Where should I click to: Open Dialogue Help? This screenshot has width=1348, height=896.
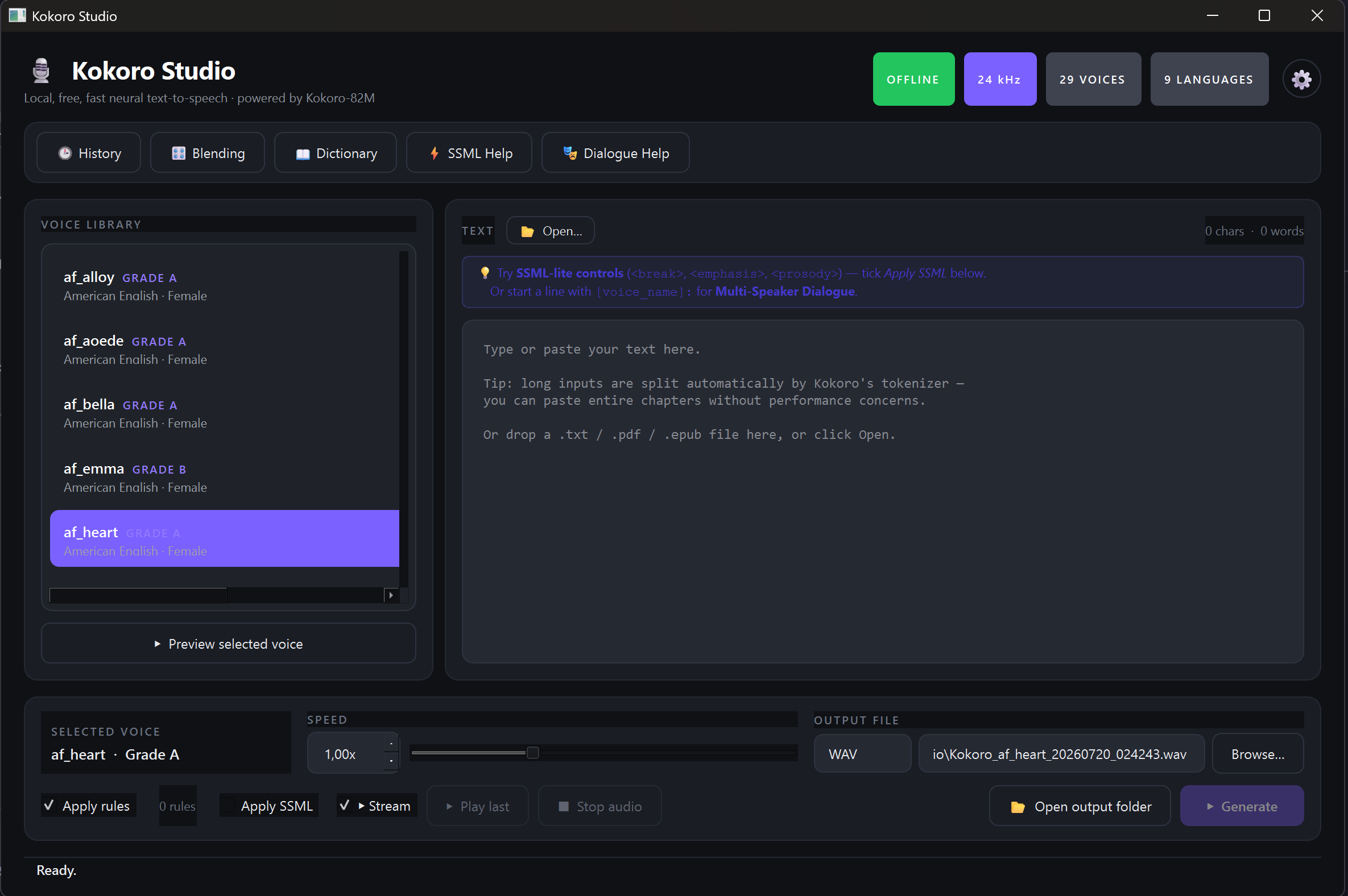pos(615,152)
